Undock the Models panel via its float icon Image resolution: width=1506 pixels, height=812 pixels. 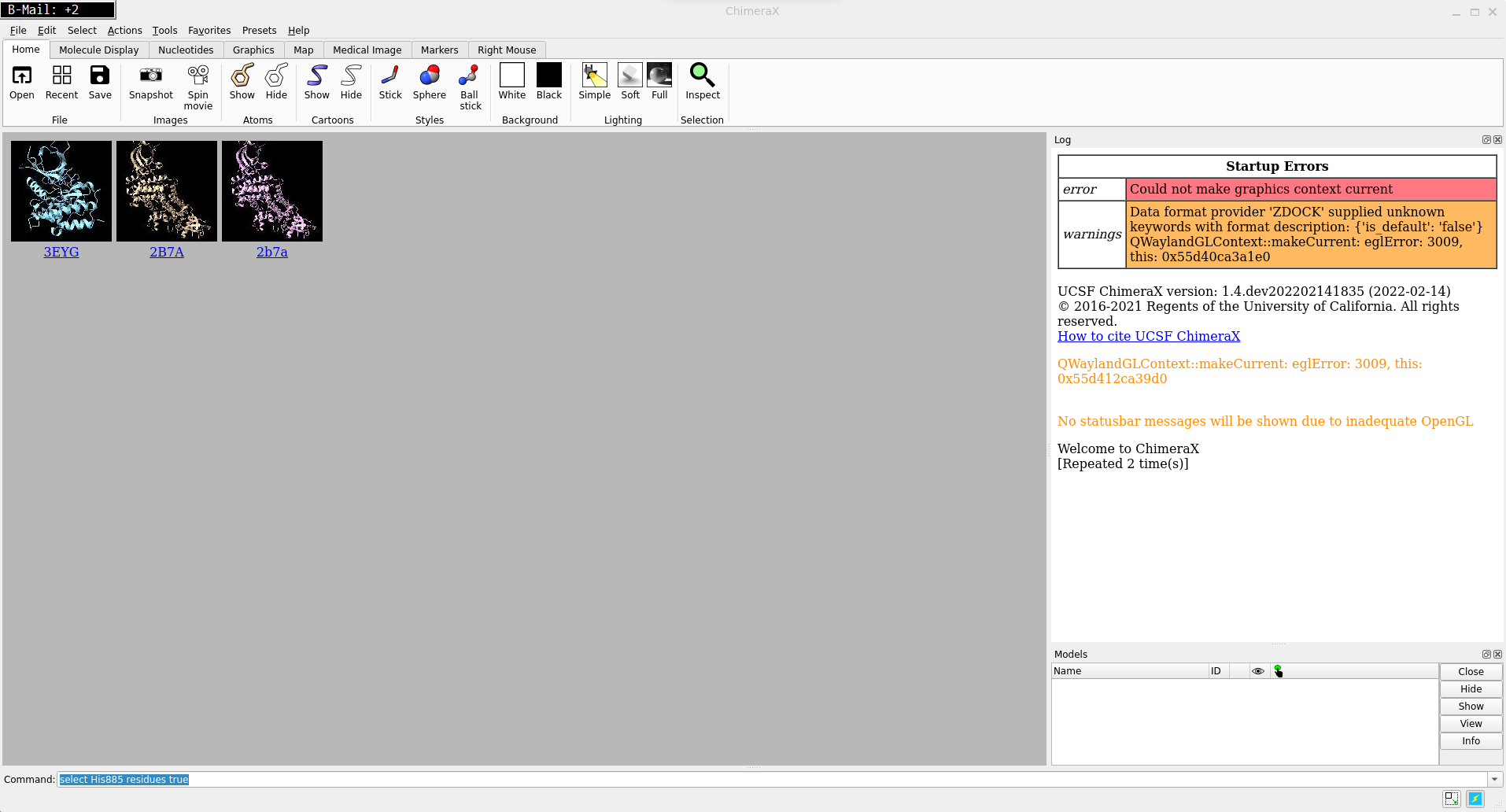[x=1486, y=654]
